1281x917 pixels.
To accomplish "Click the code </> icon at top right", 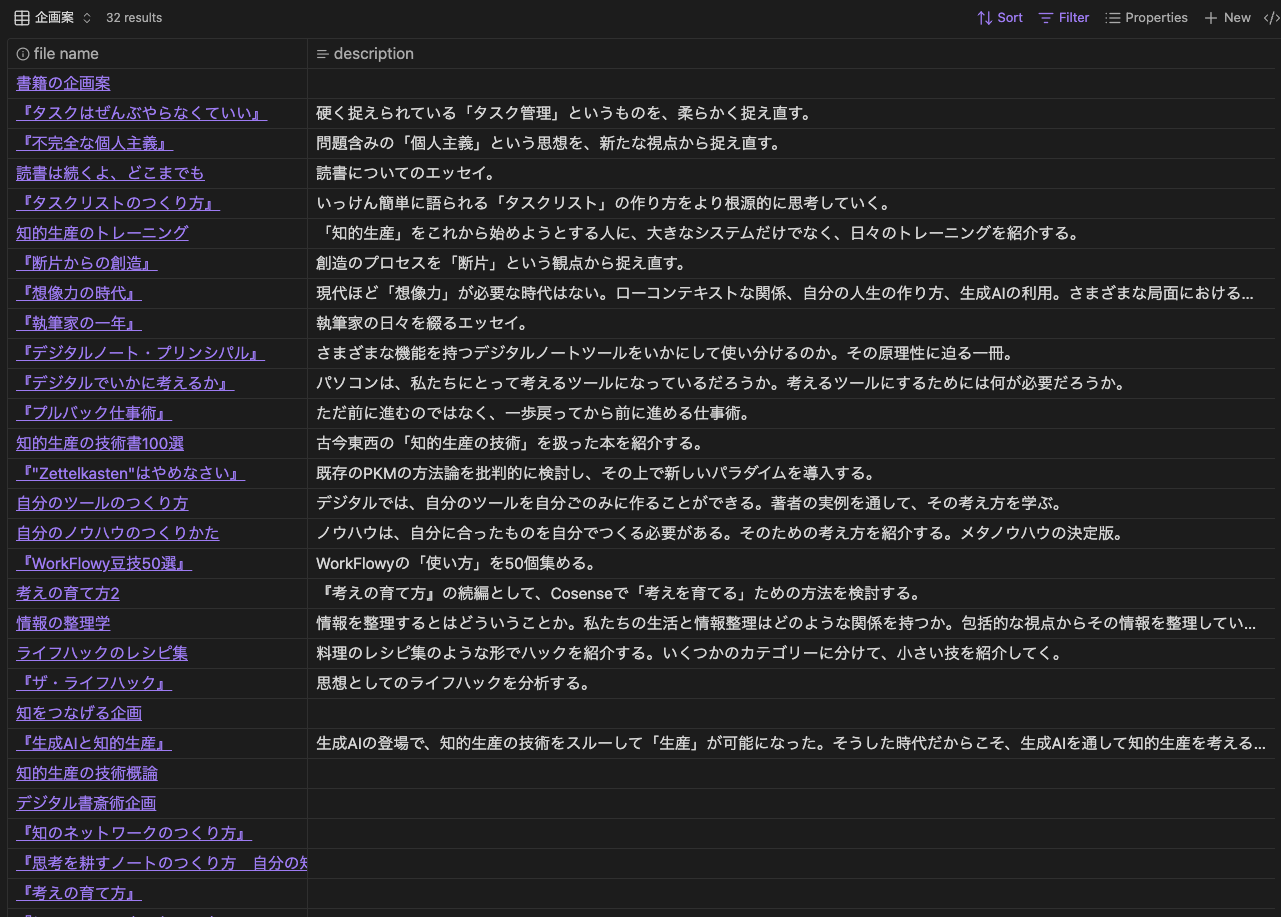I will (1273, 17).
